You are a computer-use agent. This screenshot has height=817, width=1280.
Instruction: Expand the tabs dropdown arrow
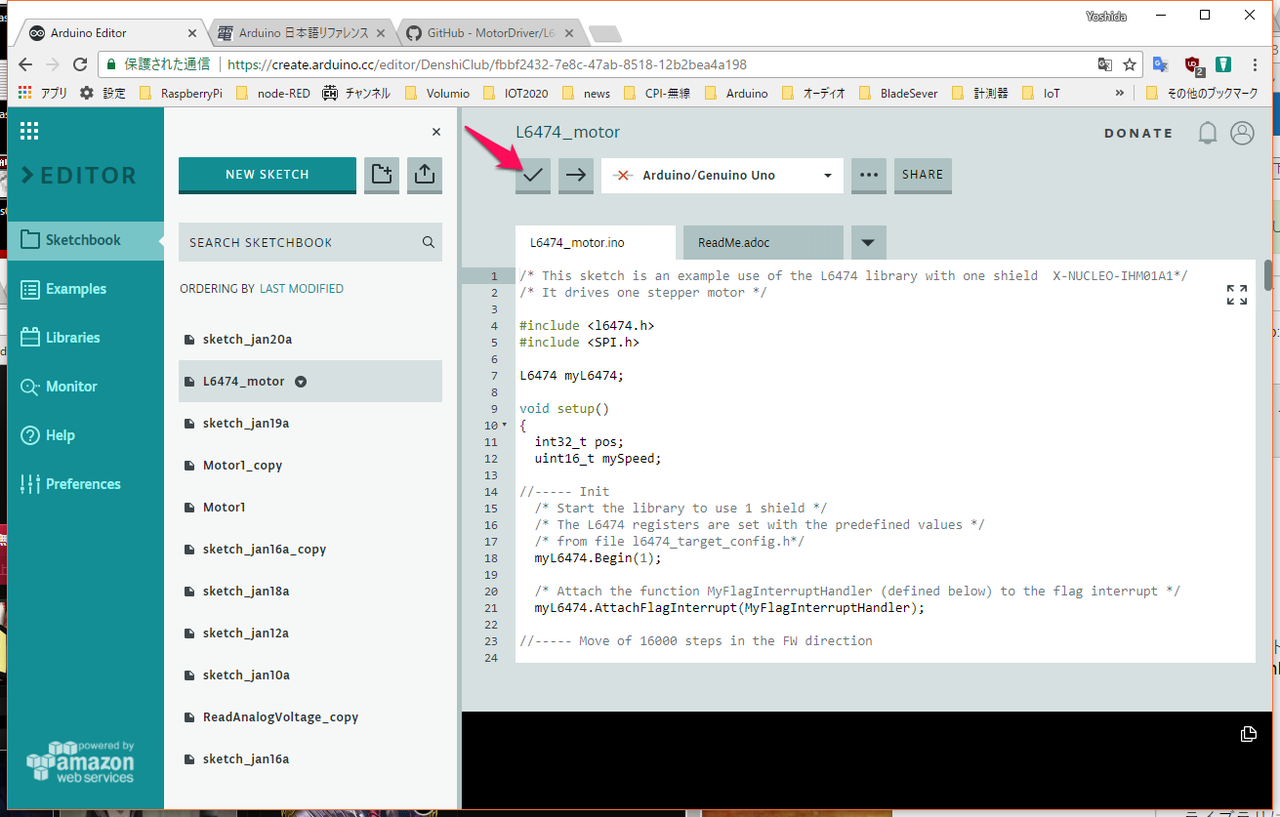click(x=868, y=243)
